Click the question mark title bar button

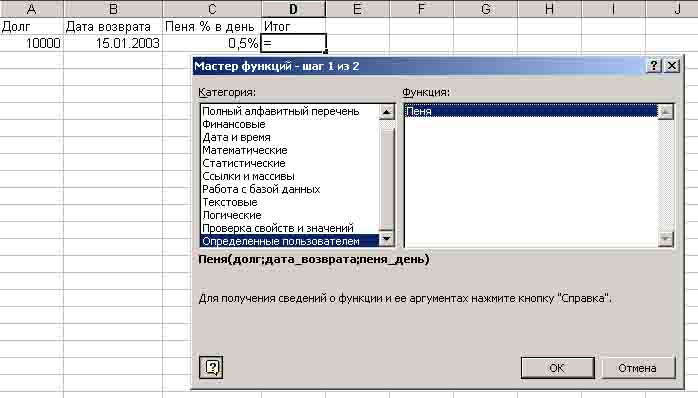pos(653,66)
